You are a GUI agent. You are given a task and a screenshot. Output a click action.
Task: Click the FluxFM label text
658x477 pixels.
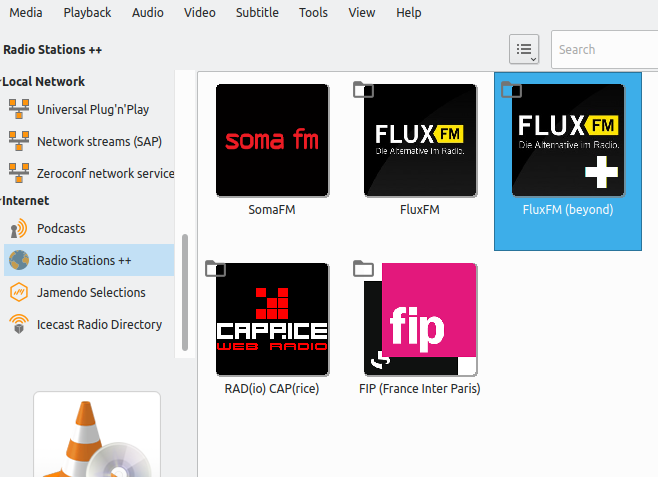(420, 209)
